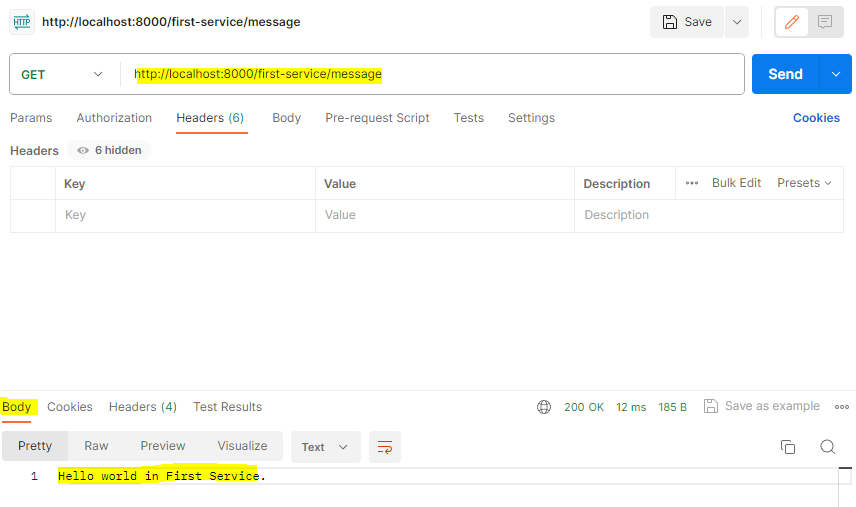Click the 200 OK status

point(584,407)
